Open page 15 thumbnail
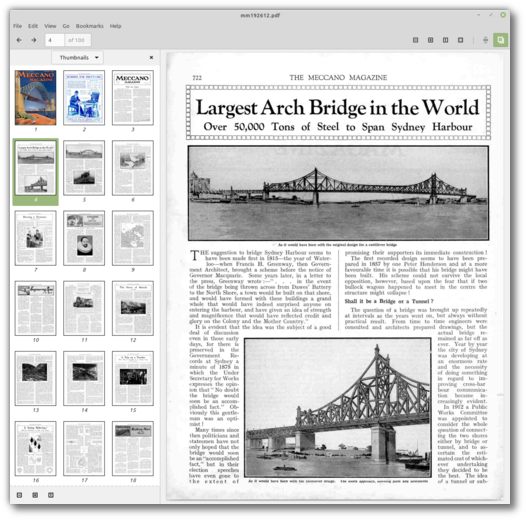 (x=133, y=378)
